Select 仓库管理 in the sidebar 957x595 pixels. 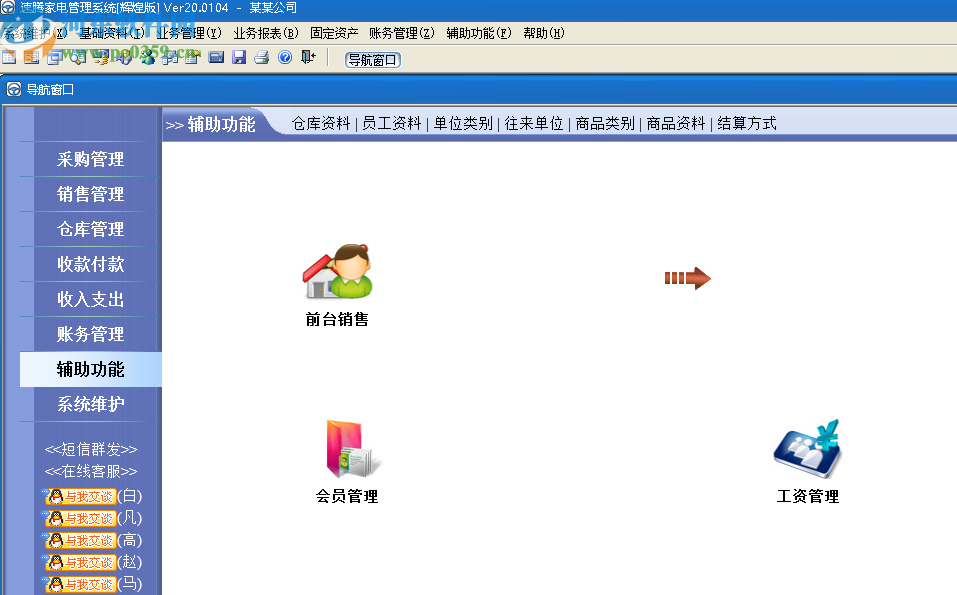pos(91,229)
